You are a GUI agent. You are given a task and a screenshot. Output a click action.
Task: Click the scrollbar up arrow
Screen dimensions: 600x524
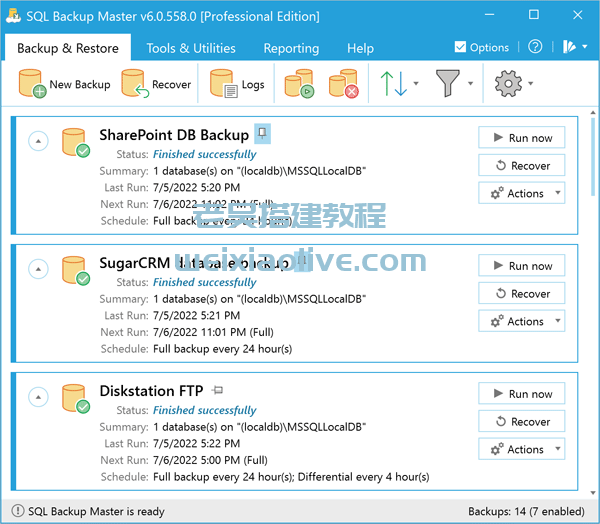pyautogui.click(x=593, y=112)
